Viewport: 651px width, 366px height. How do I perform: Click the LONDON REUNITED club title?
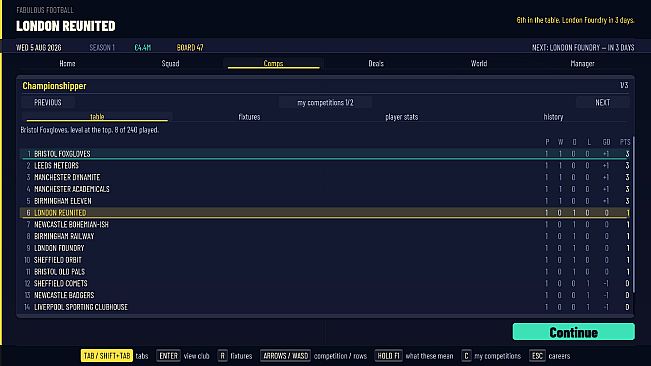coord(66,26)
